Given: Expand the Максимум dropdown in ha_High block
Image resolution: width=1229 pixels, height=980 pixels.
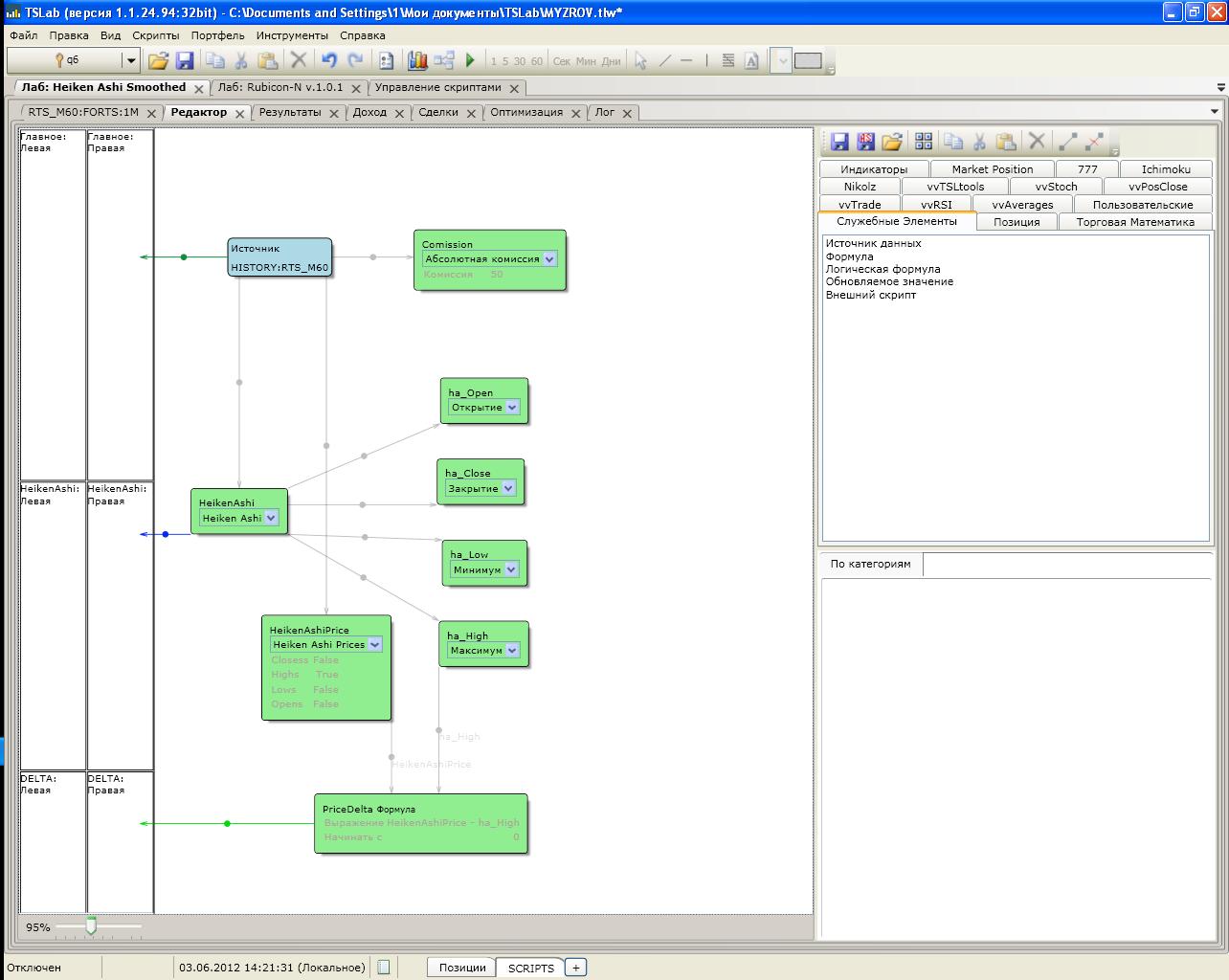Looking at the screenshot, I should (512, 651).
